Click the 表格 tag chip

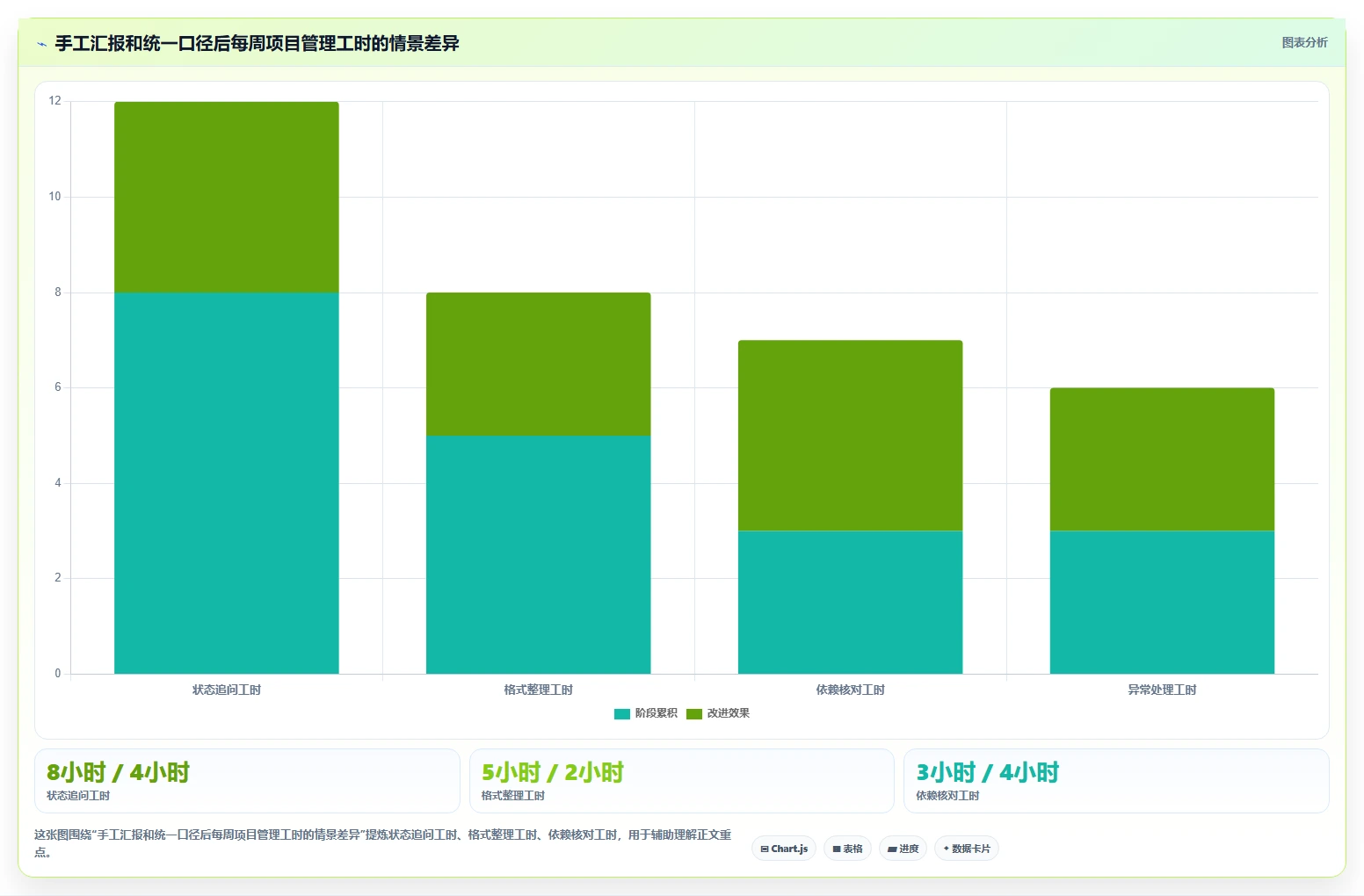(847, 849)
